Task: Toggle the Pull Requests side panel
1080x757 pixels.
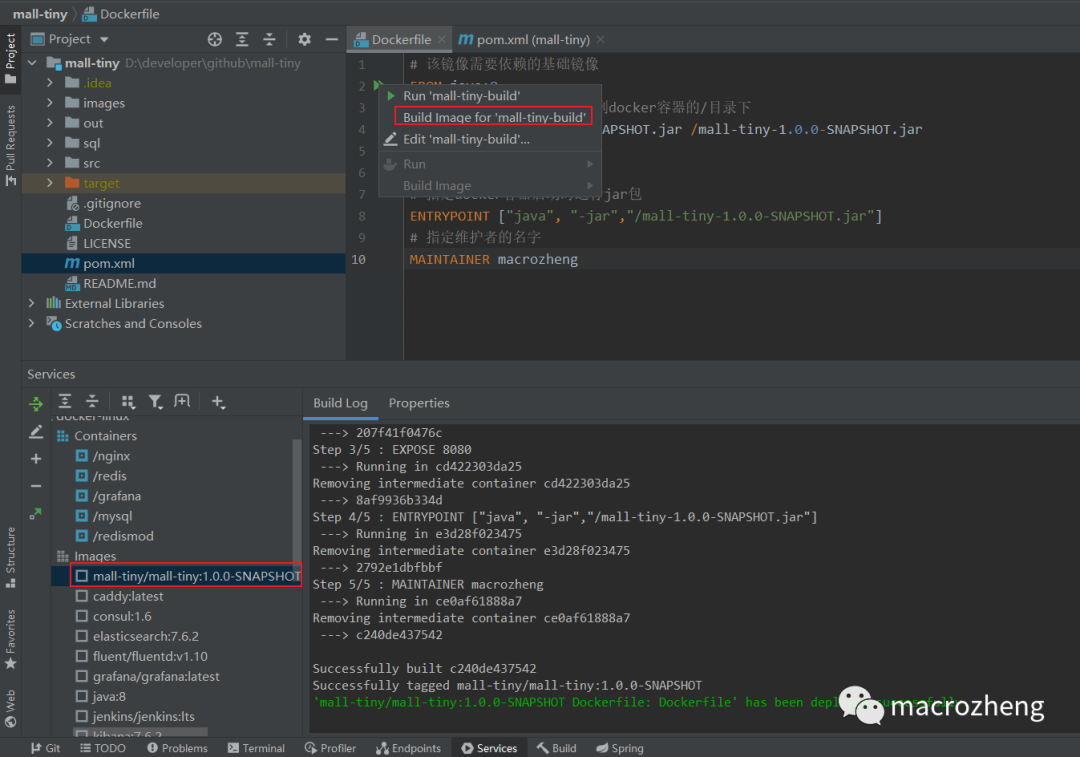Action: tap(11, 144)
